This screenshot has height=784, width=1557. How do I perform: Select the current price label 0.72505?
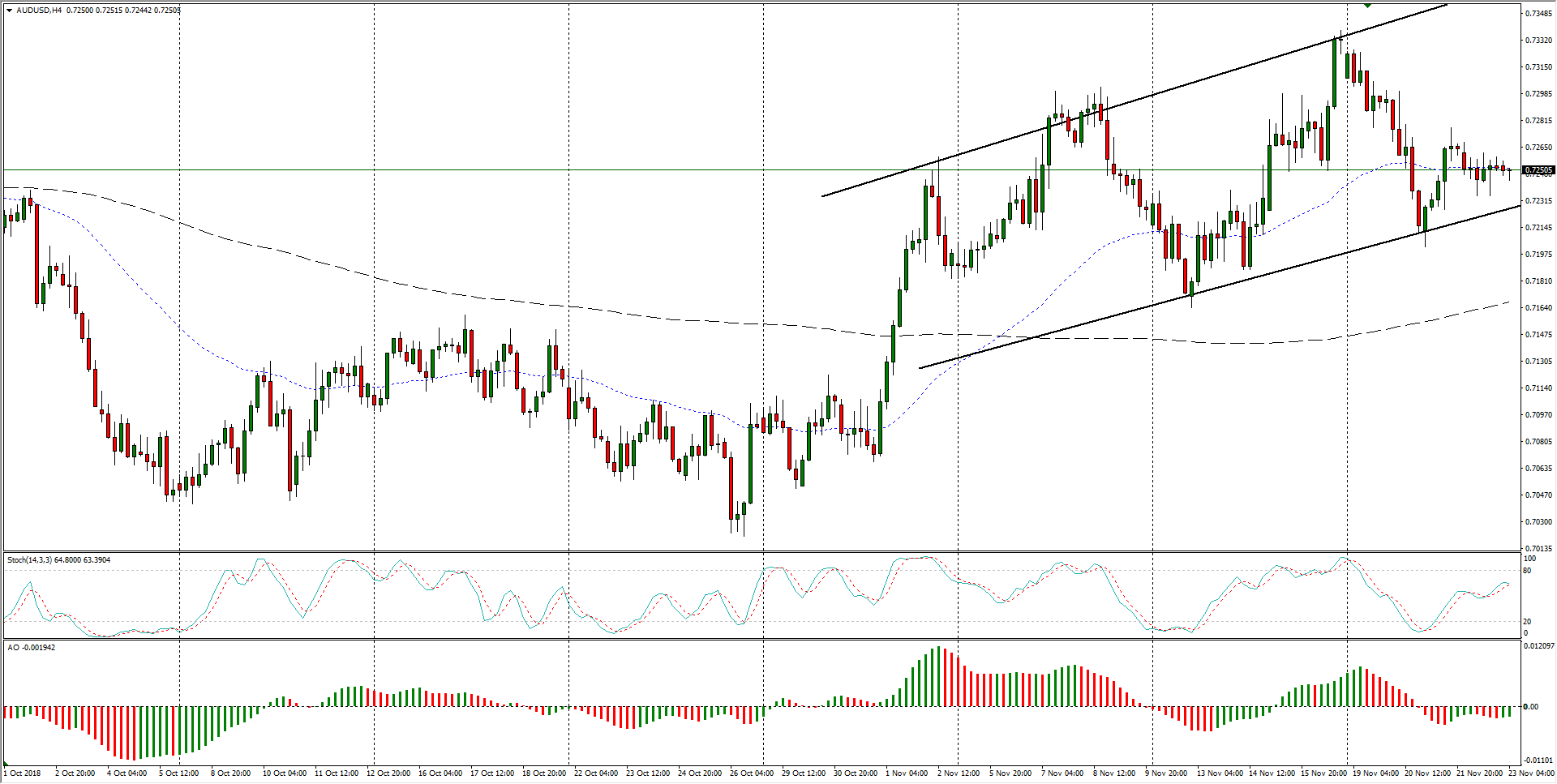coord(1538,170)
